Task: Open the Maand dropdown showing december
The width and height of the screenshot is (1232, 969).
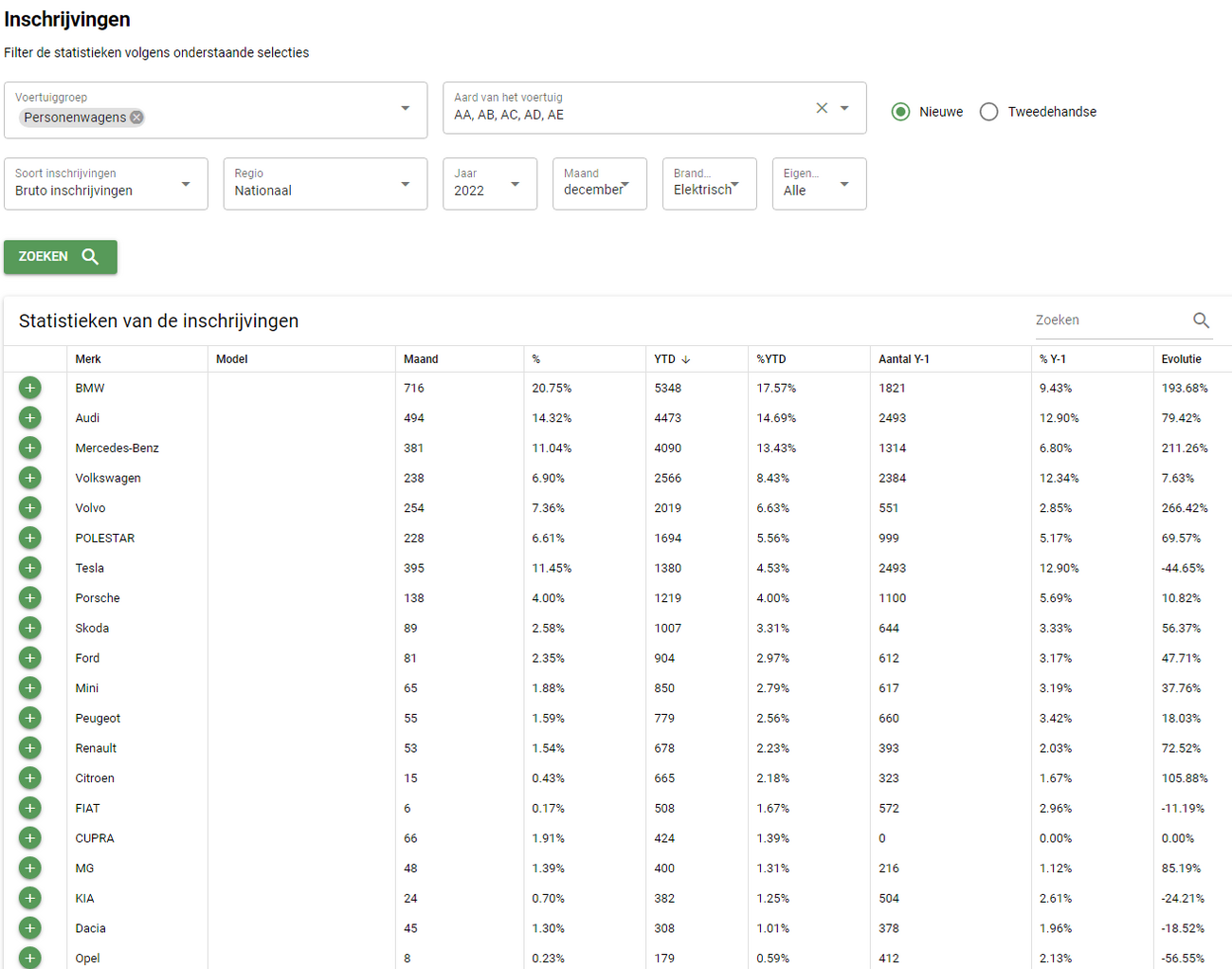Action: coord(600,184)
